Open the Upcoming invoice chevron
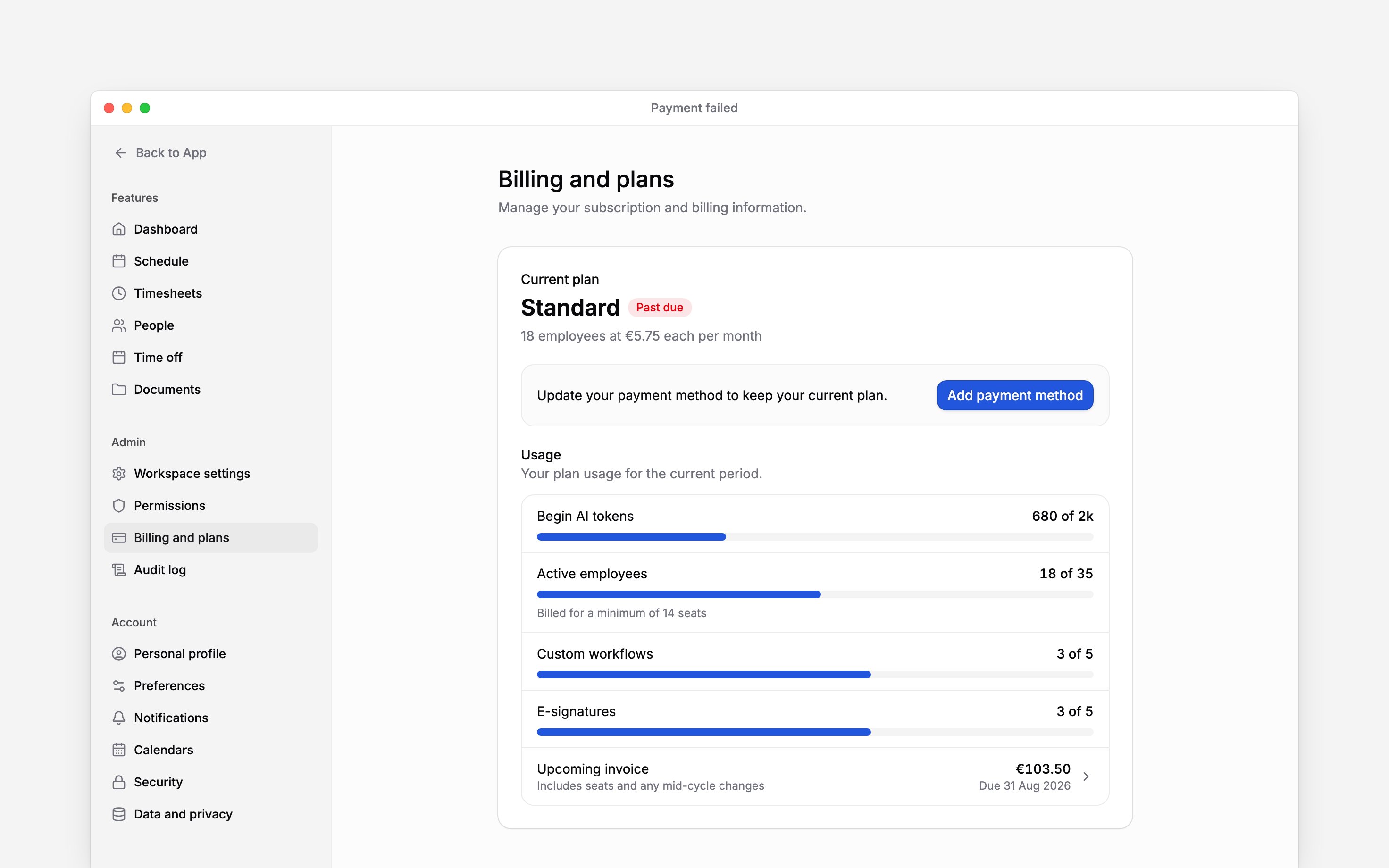Screen dimensions: 1389x868 (x=1086, y=777)
